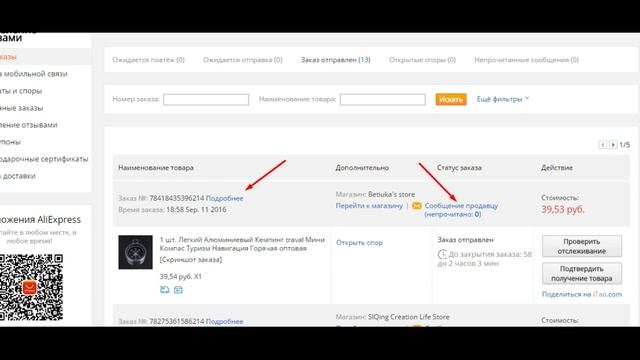This screenshot has height=360, width=640.
Task: Focus the 'Номер заказа' input field
Action: (206, 100)
